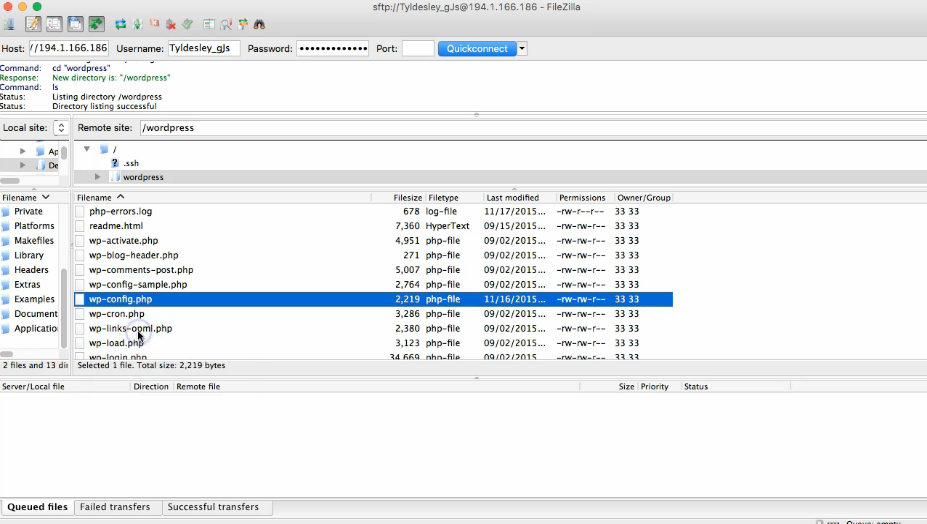
Task: Collapse the root / remote folder
Action: (x=87, y=149)
